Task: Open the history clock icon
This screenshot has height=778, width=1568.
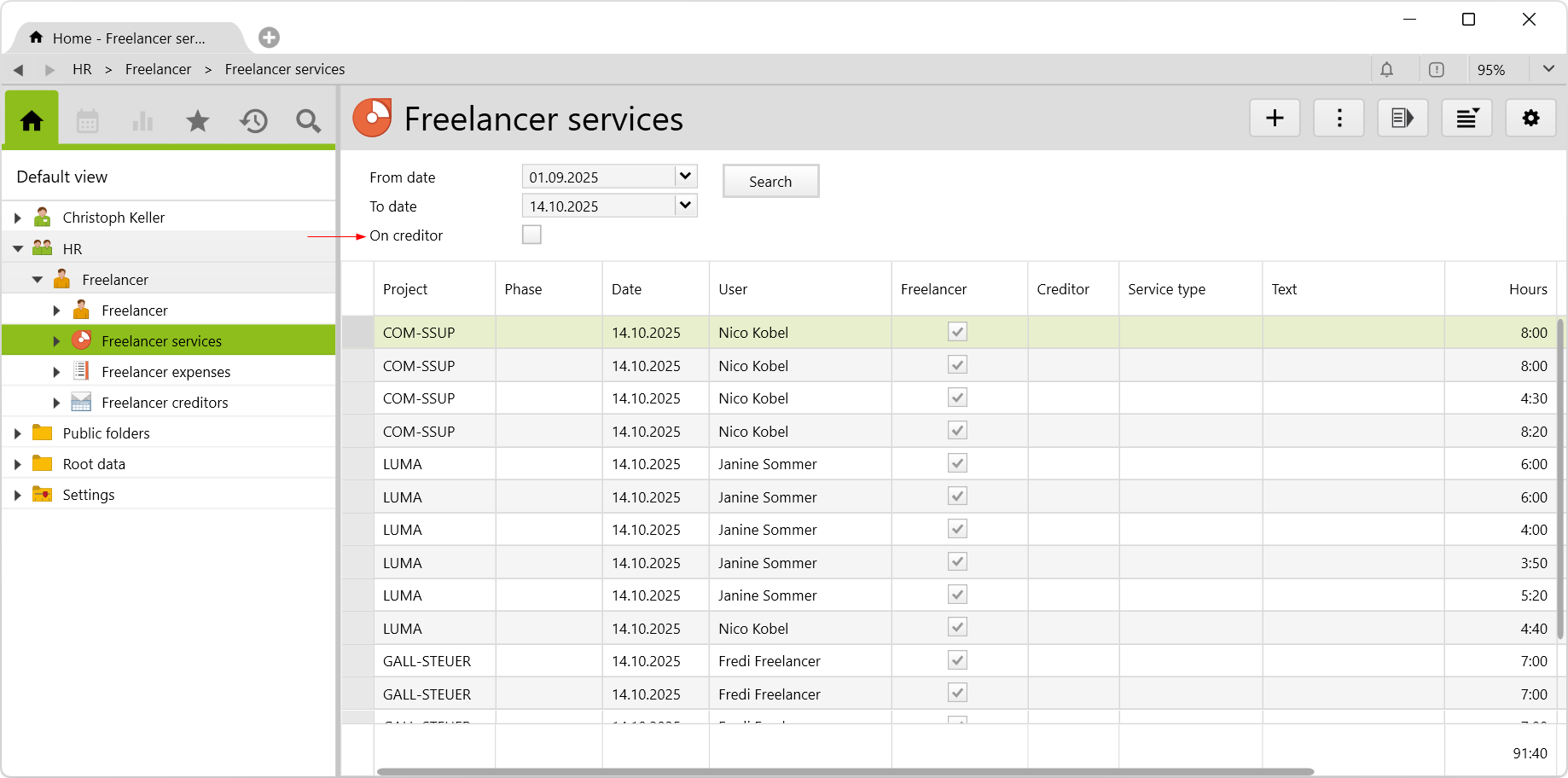Action: pyautogui.click(x=253, y=121)
